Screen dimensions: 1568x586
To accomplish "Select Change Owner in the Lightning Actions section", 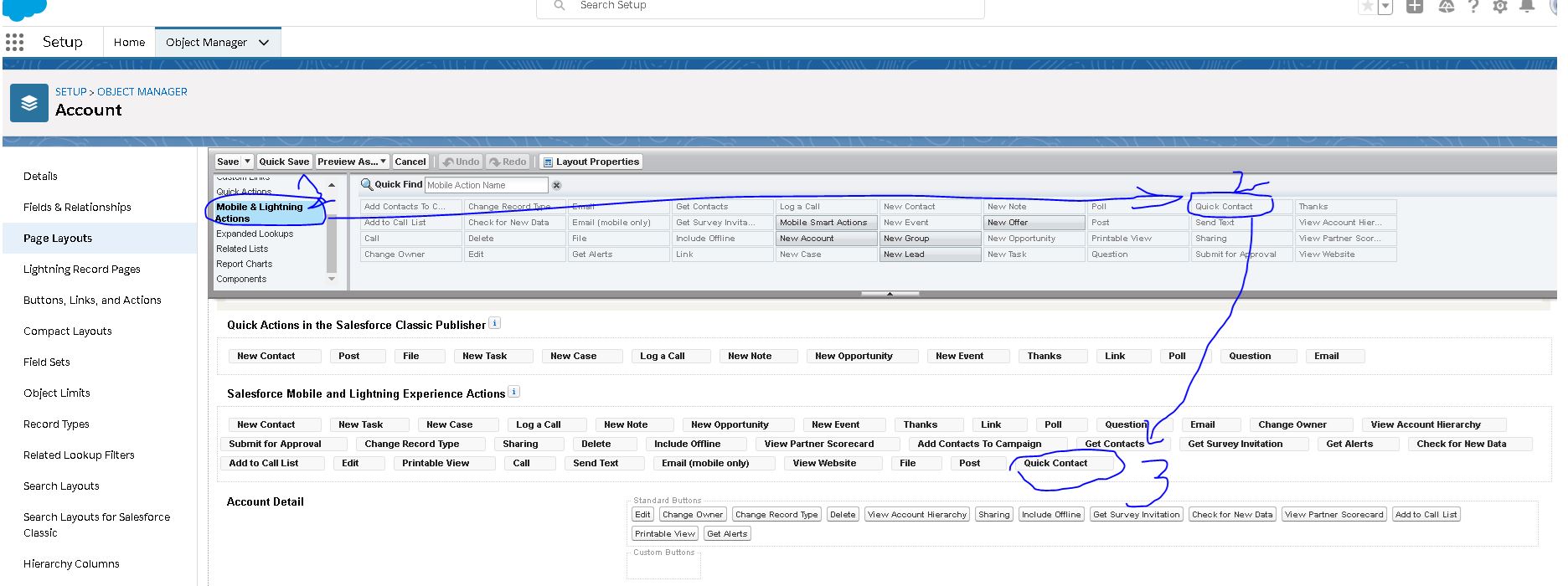I will point(1301,424).
